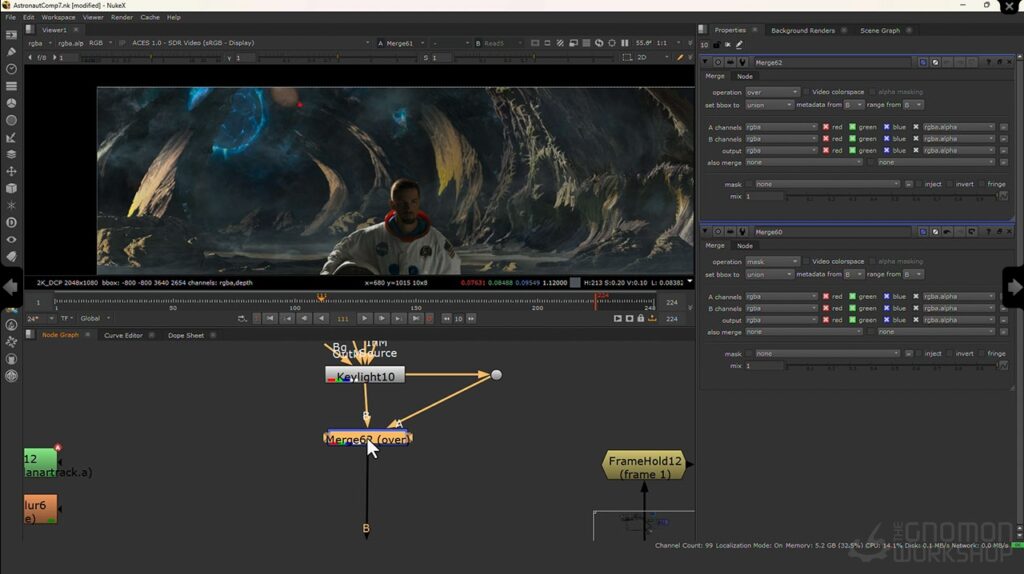Viewport: 1024px width, 574px height.
Task: Toggle blue output checkbox in Merge62
Action: click(886, 151)
